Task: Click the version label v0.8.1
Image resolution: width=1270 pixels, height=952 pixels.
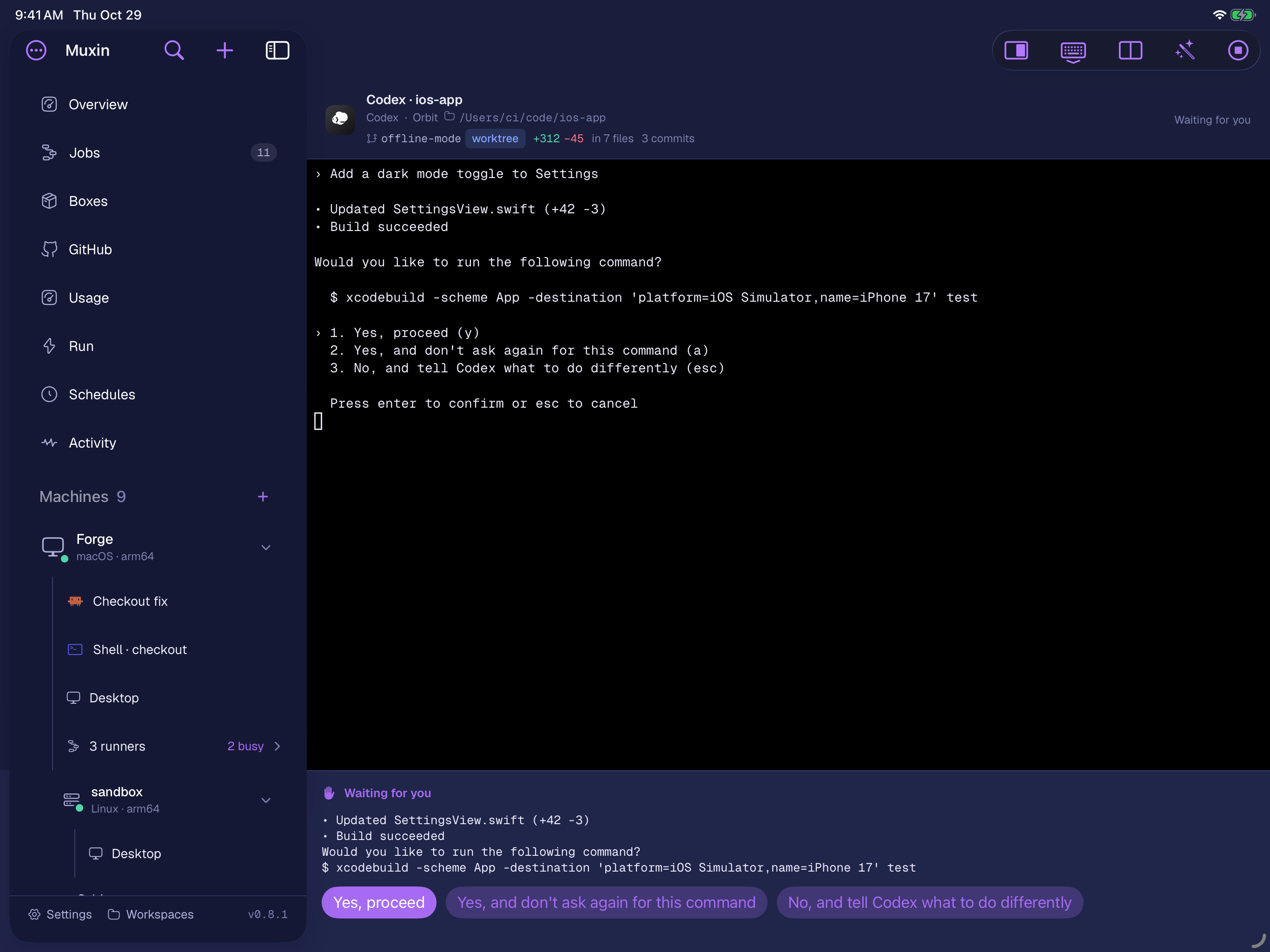Action: [x=268, y=914]
